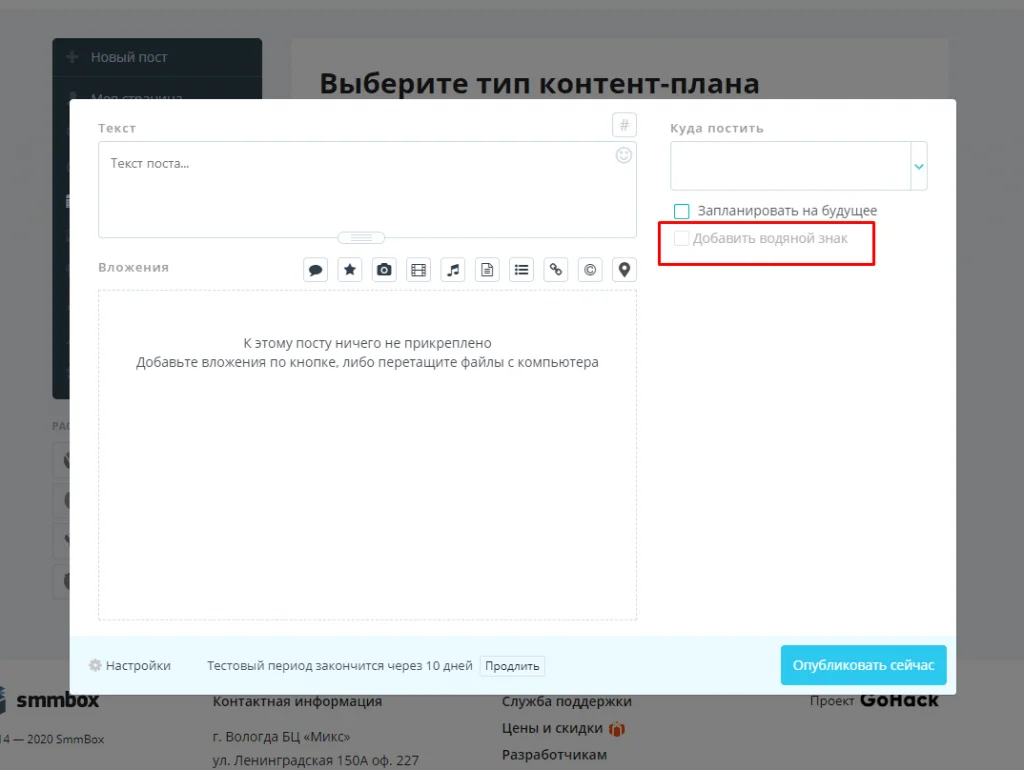
Task: Add copyright source icon
Action: (590, 270)
